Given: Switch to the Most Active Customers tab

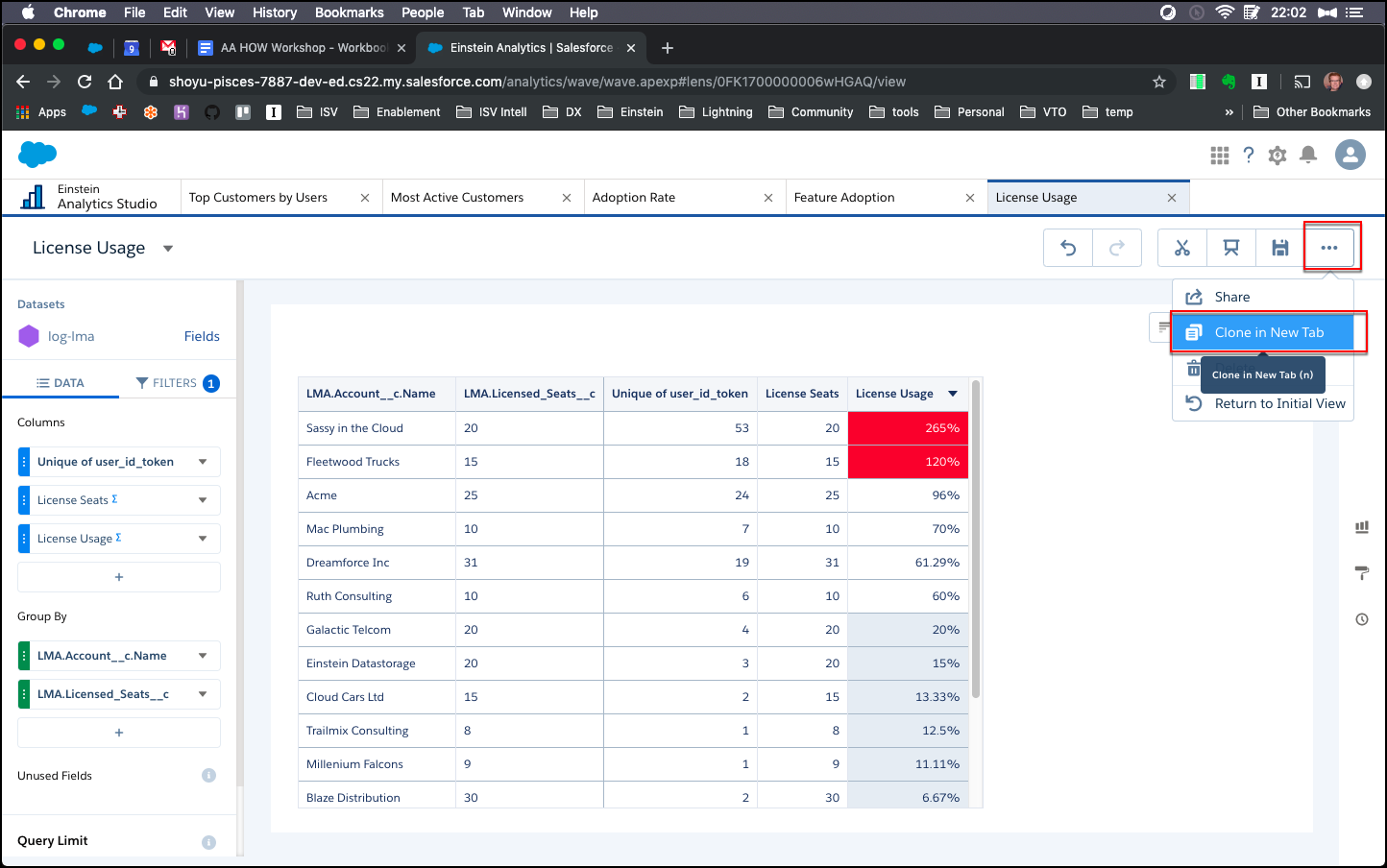Looking at the screenshot, I should pos(457,198).
